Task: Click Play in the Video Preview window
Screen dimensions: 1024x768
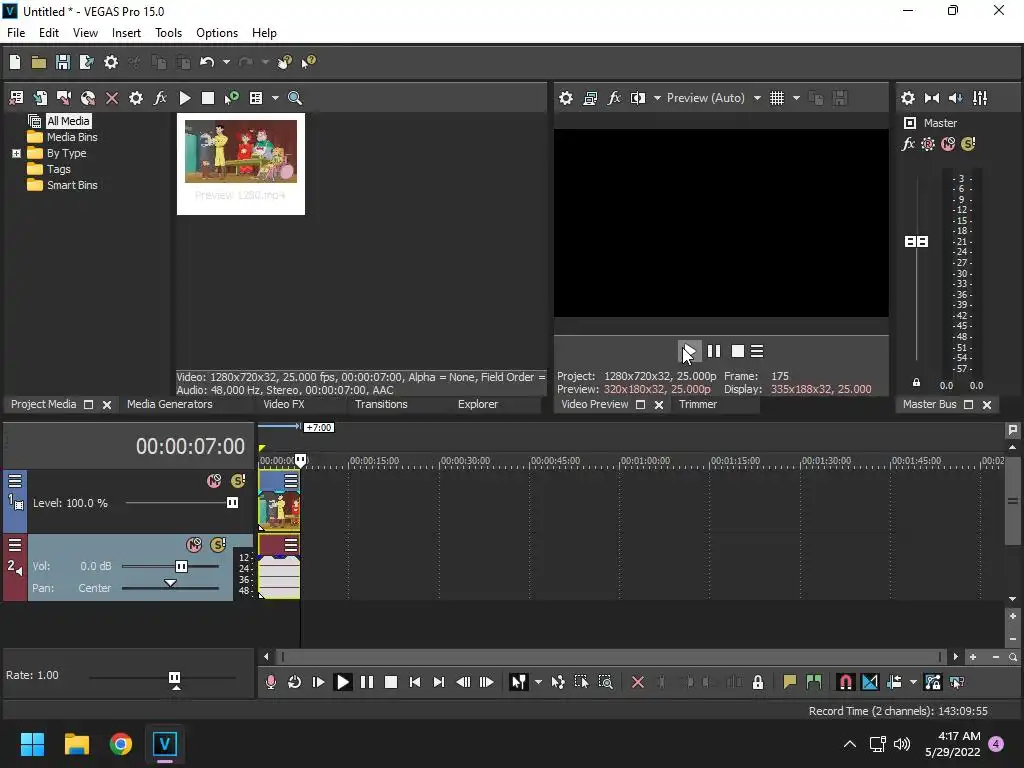Action: [x=690, y=351]
